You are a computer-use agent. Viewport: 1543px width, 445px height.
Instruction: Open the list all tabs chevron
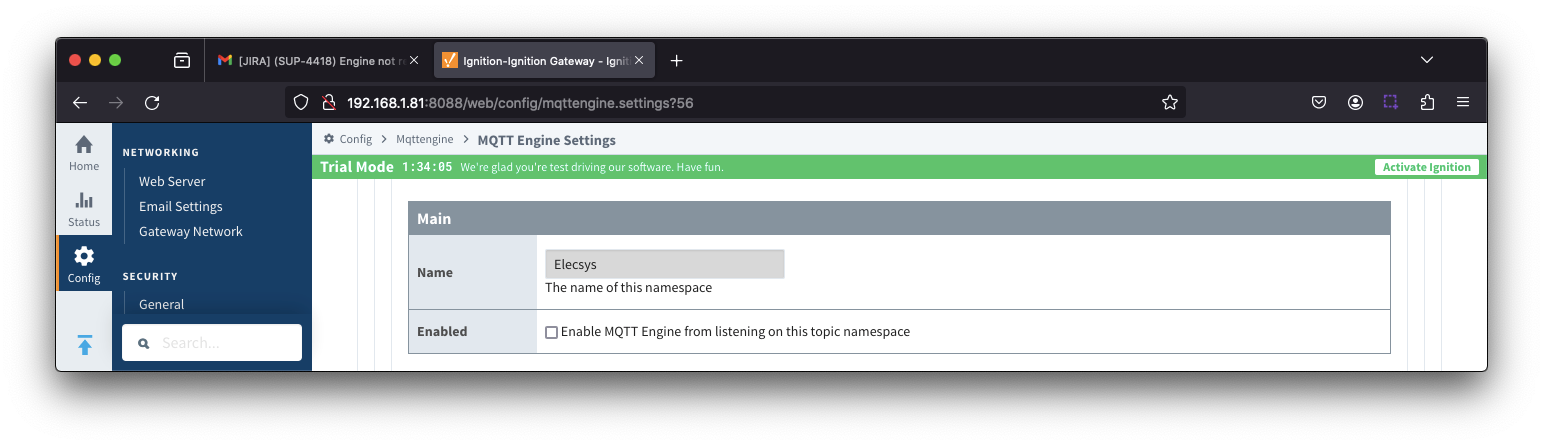tap(1427, 60)
